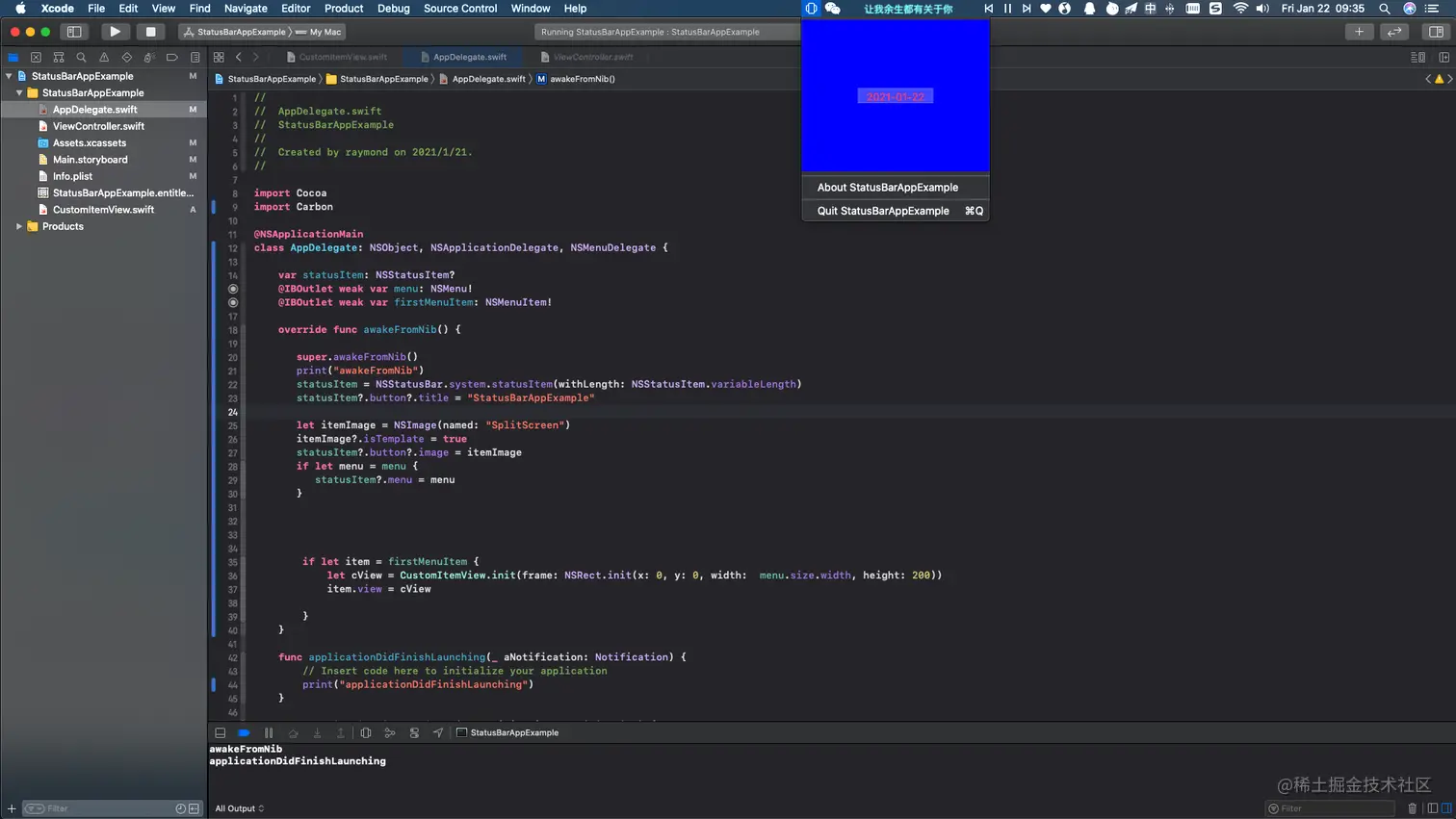Click the Spotlight search icon in menu bar

tap(1385, 9)
